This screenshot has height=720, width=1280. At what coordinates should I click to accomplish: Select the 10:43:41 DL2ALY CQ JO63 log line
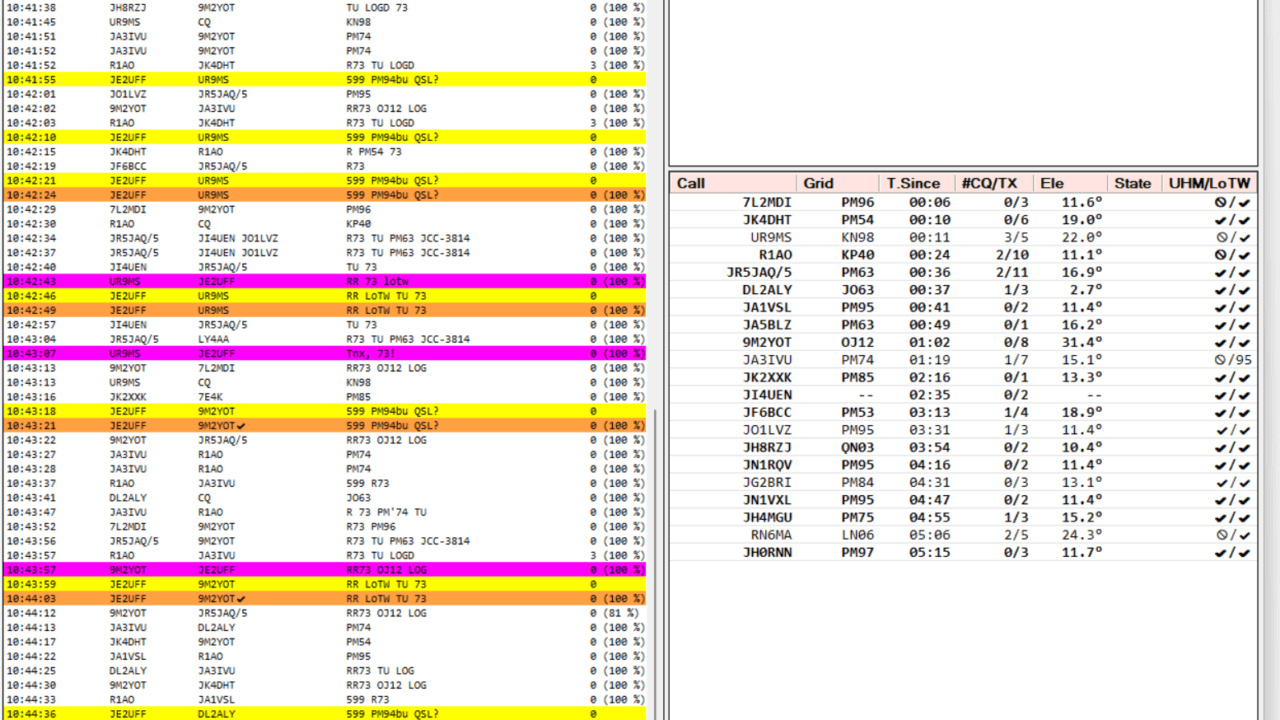tap(325, 498)
